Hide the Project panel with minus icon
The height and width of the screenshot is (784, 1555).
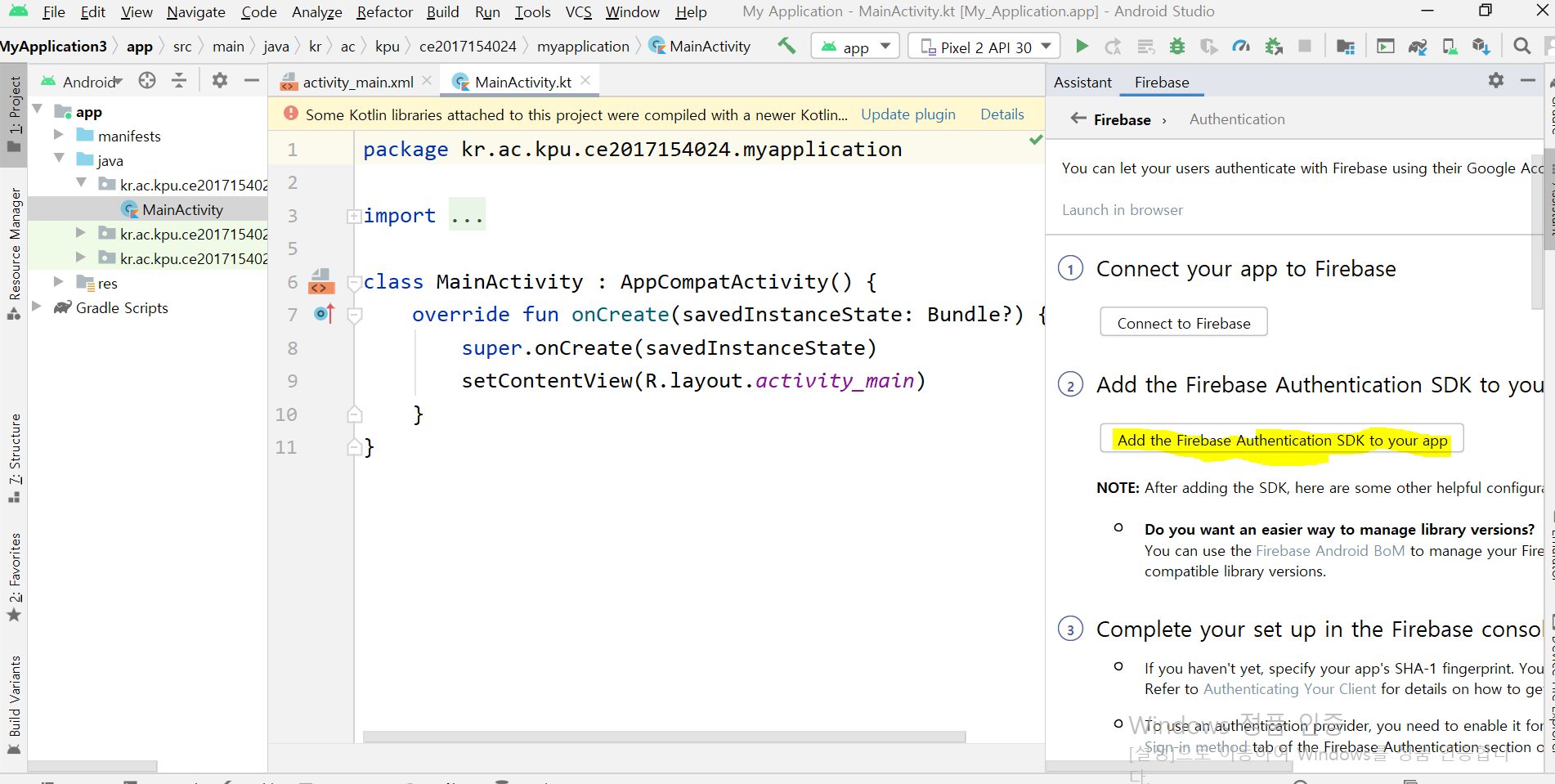[252, 80]
